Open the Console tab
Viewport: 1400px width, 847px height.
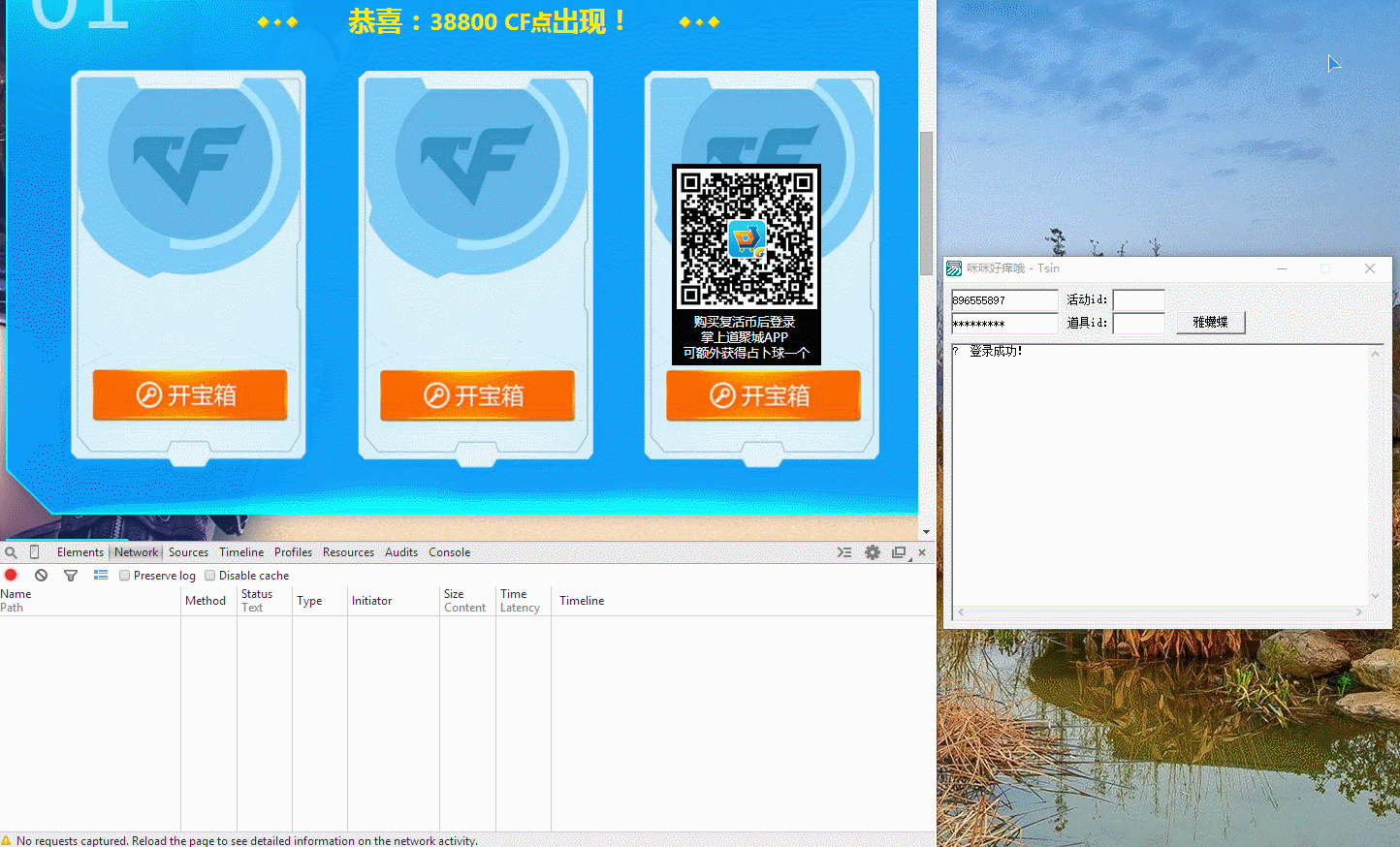click(450, 552)
